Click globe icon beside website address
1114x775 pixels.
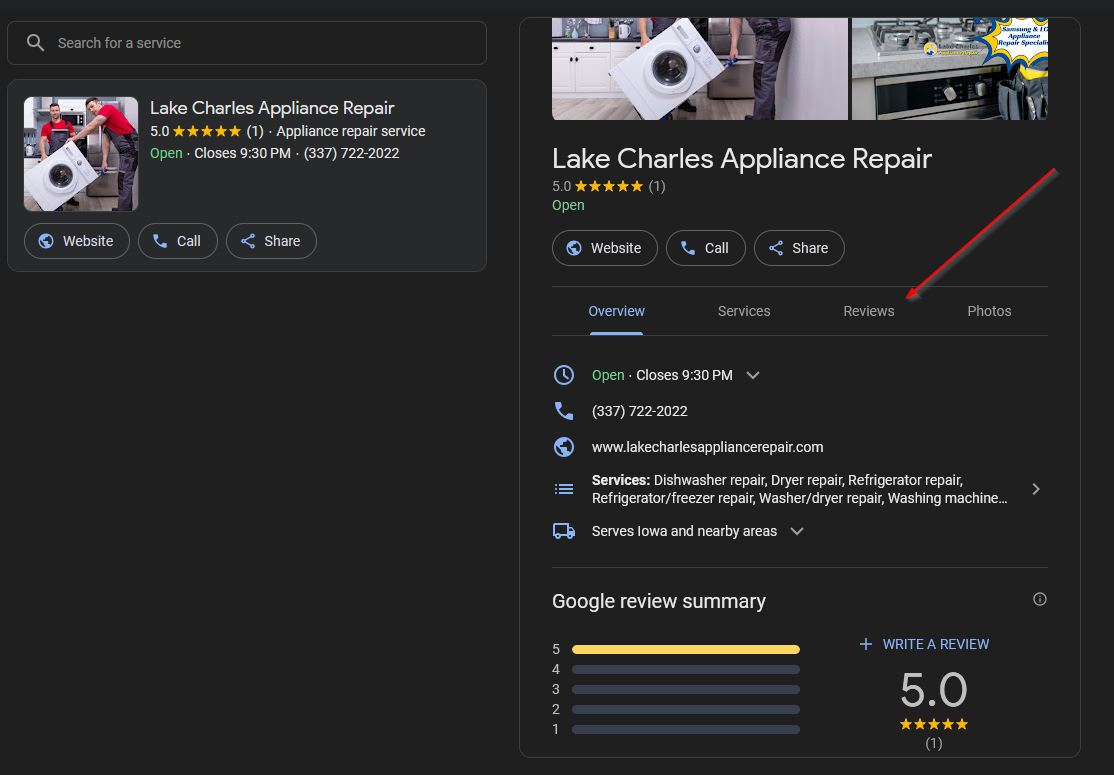(x=564, y=447)
